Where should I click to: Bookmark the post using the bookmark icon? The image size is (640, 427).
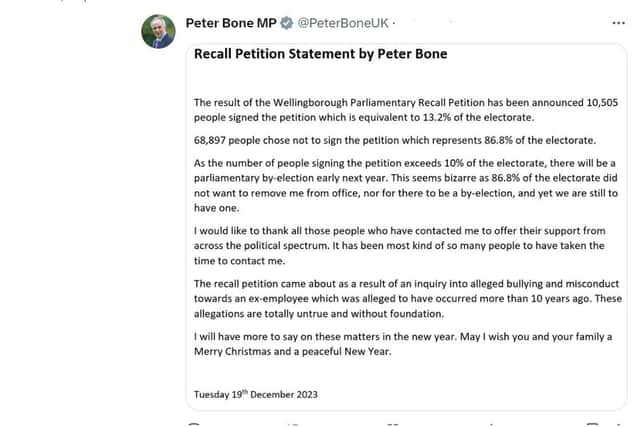point(590,424)
